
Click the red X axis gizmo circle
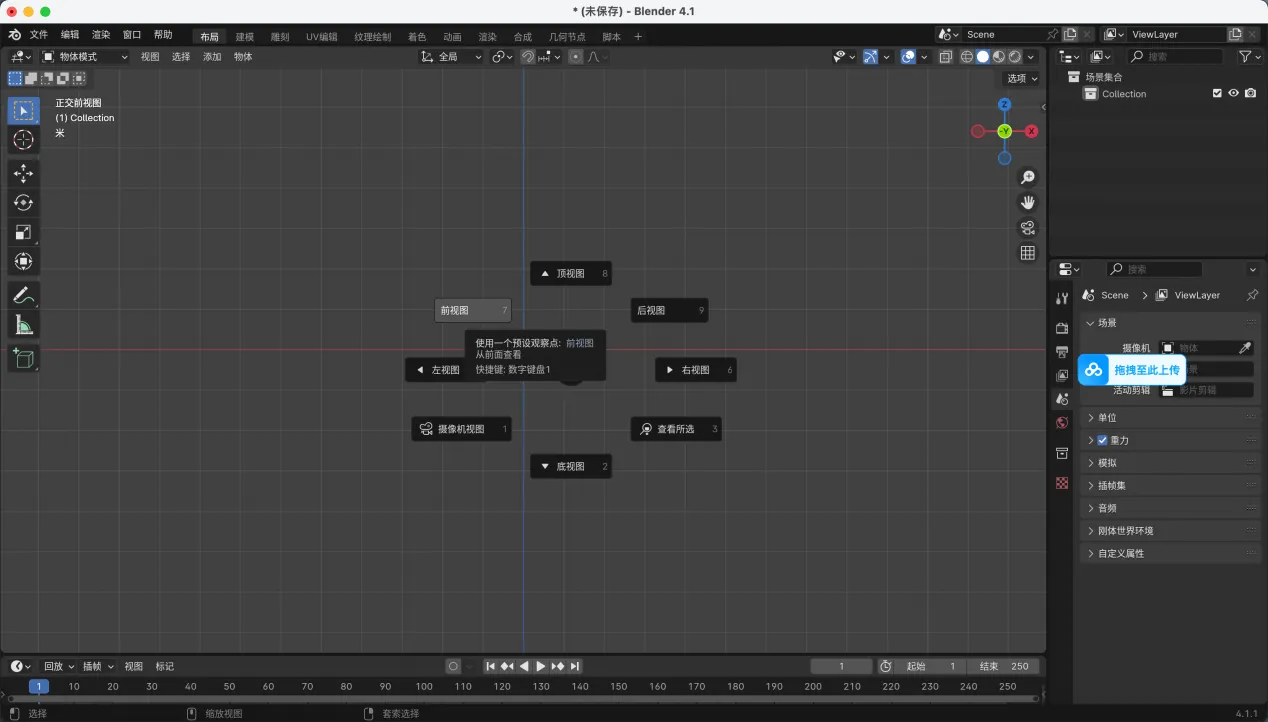tap(1031, 131)
